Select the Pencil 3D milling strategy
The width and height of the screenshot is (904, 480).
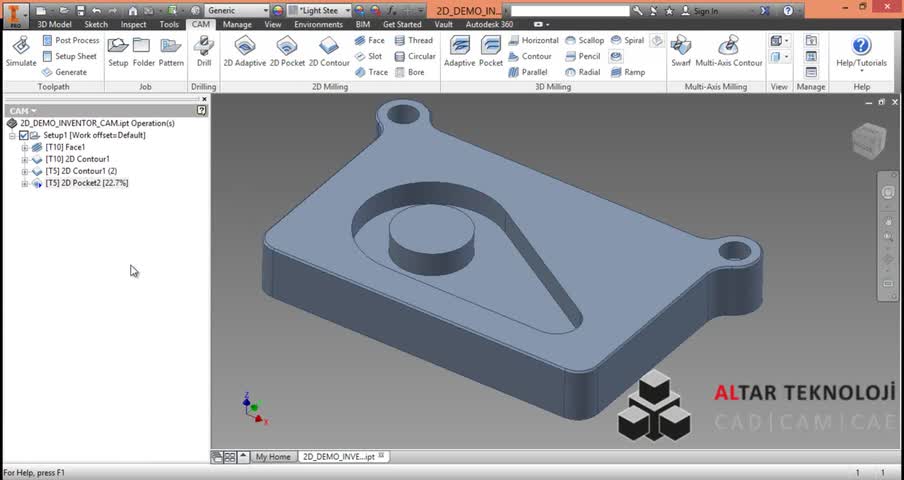click(583, 56)
